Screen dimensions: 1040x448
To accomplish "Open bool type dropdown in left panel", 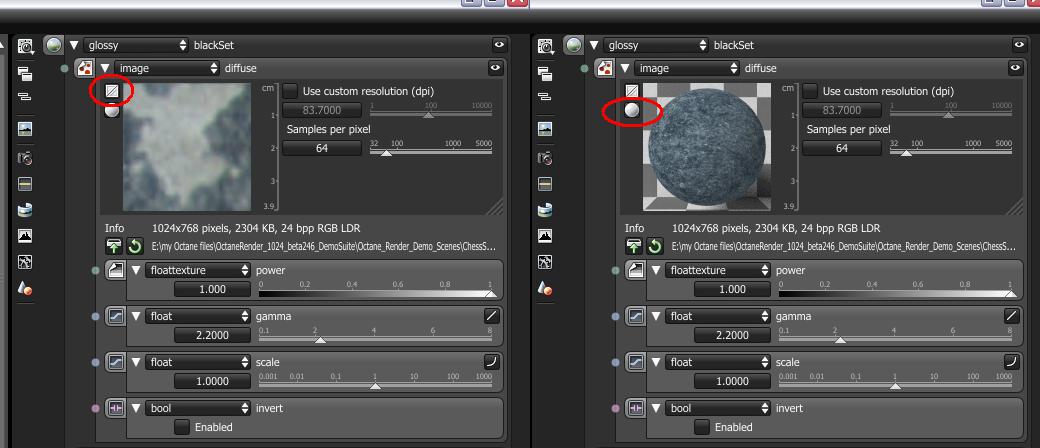I will 198,408.
